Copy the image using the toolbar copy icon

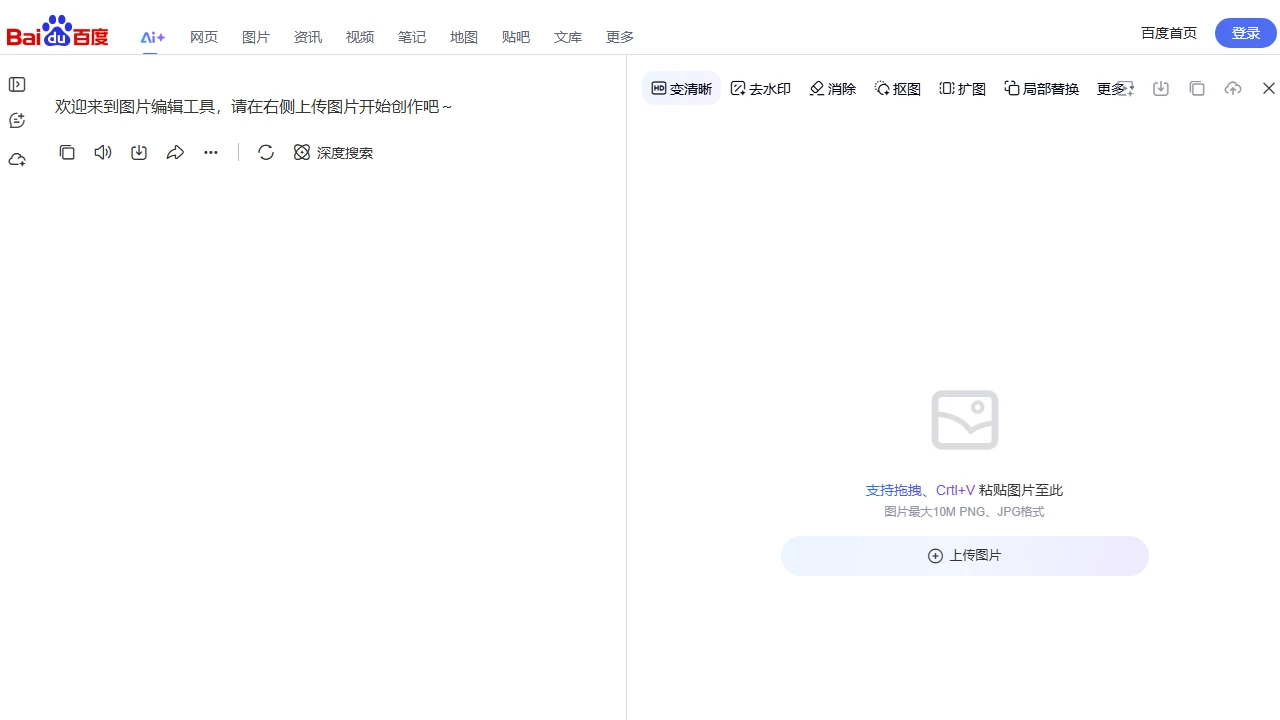coord(1197,88)
